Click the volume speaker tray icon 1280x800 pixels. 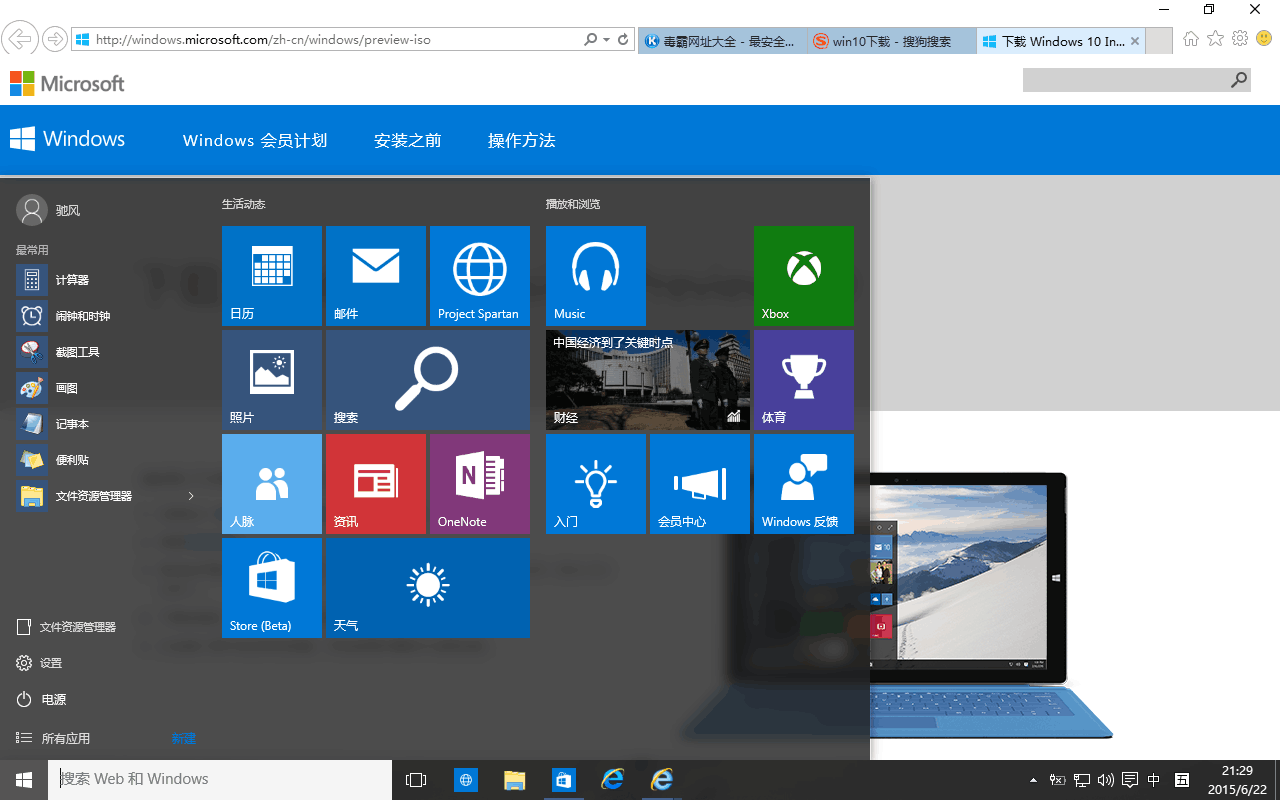[x=1106, y=780]
